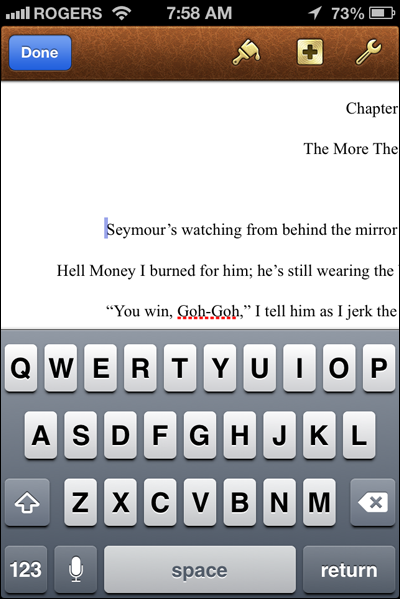Tap the return key
The image size is (400, 599).
(349, 569)
